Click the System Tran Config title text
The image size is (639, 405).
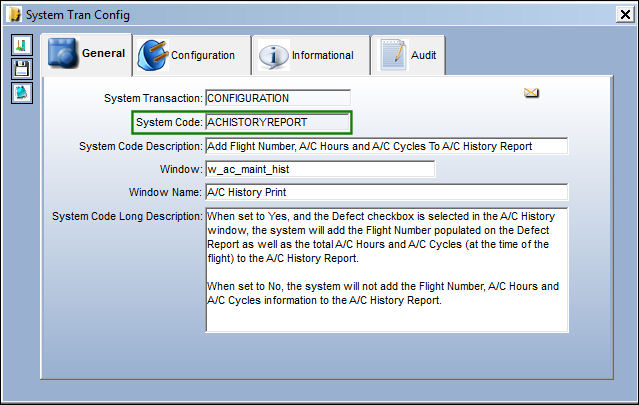[x=78, y=15]
